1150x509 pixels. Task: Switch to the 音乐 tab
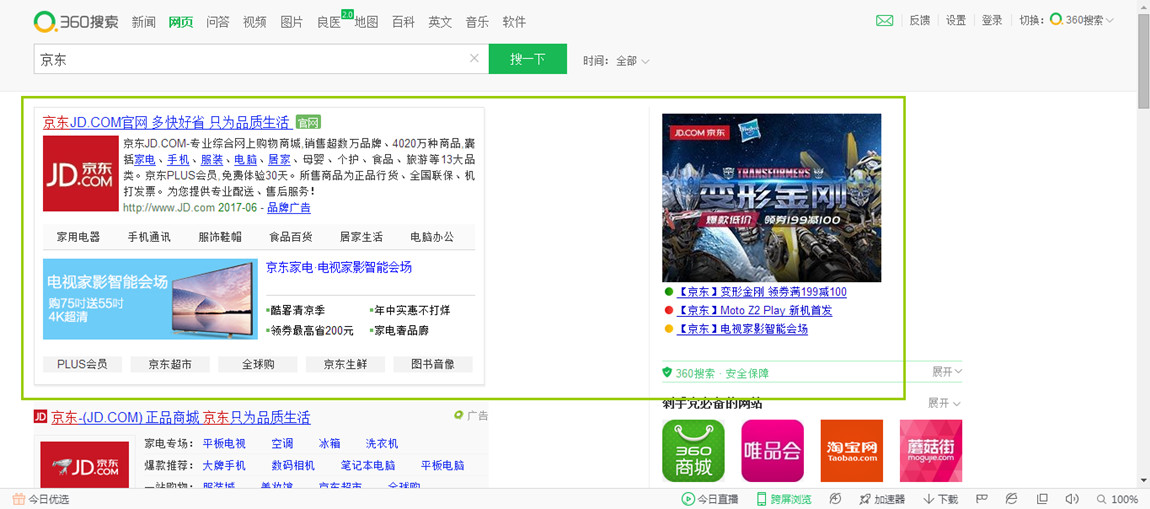tap(477, 22)
